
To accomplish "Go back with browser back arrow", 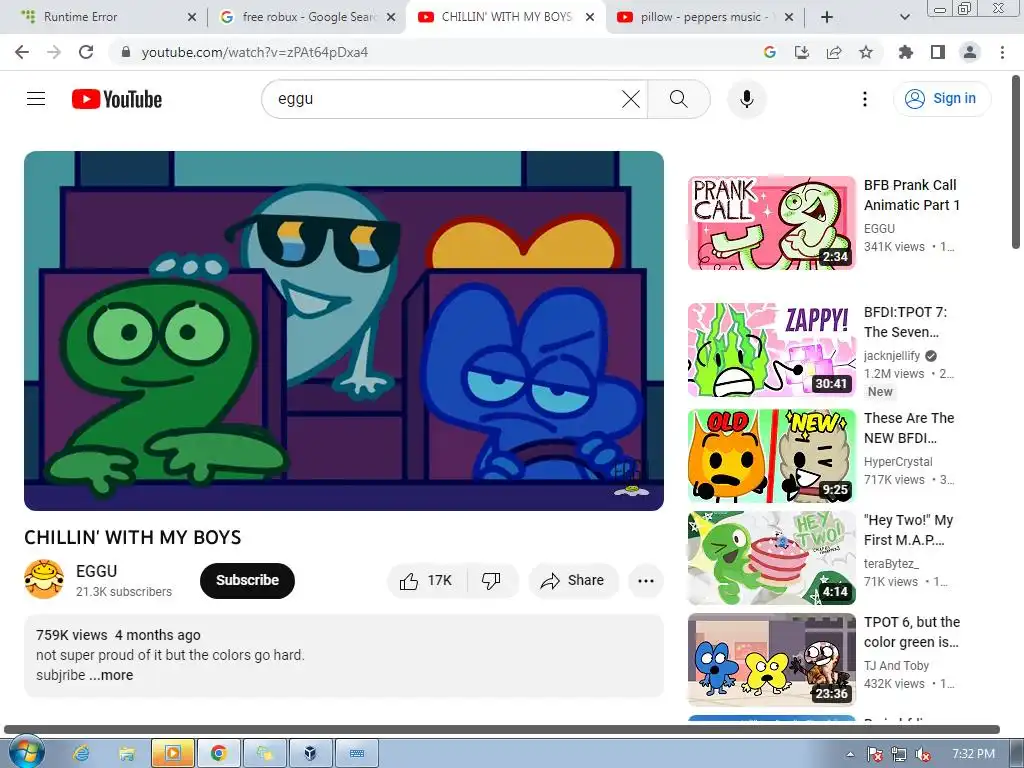I will click(22, 52).
